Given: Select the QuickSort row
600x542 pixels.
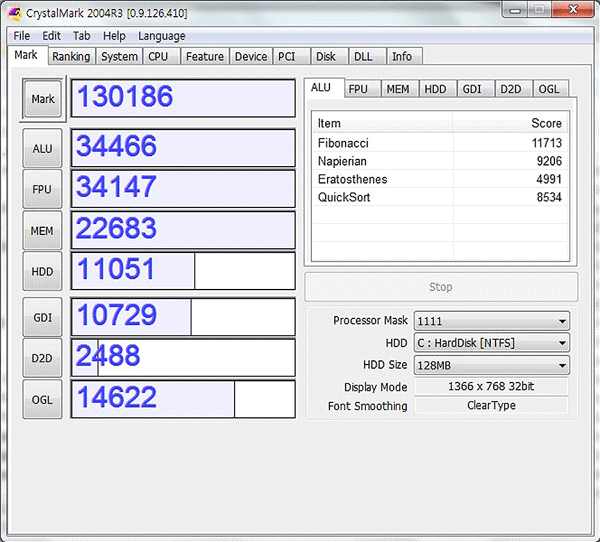Looking at the screenshot, I should tap(440, 197).
